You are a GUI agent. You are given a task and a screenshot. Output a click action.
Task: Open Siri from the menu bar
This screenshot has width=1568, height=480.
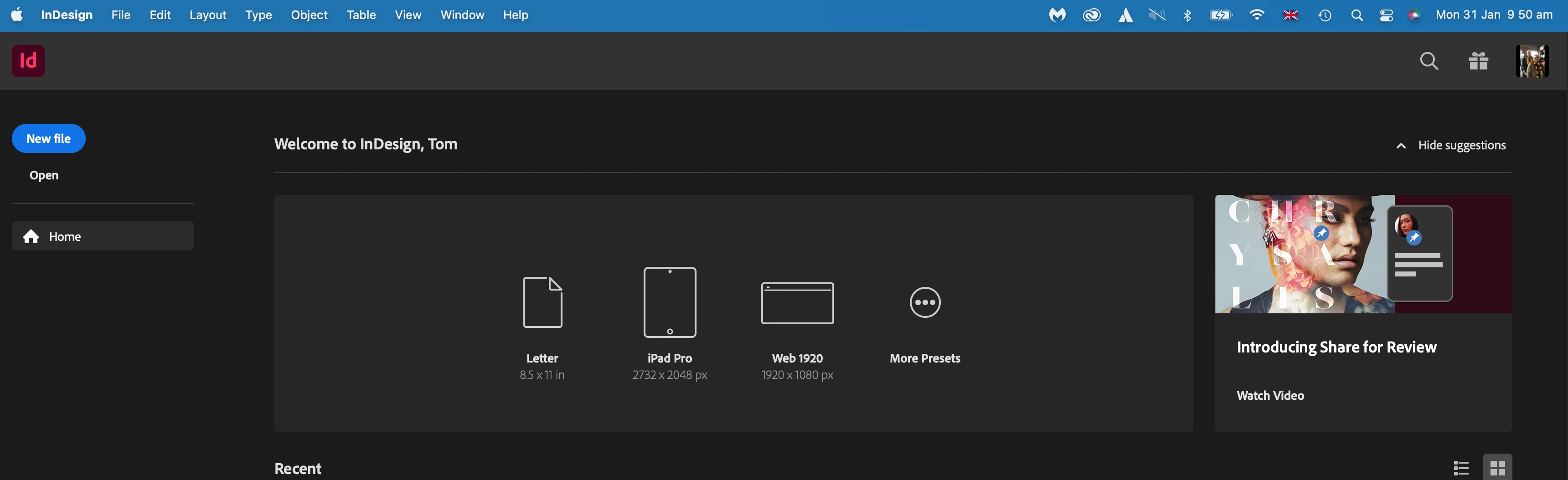click(x=1414, y=16)
